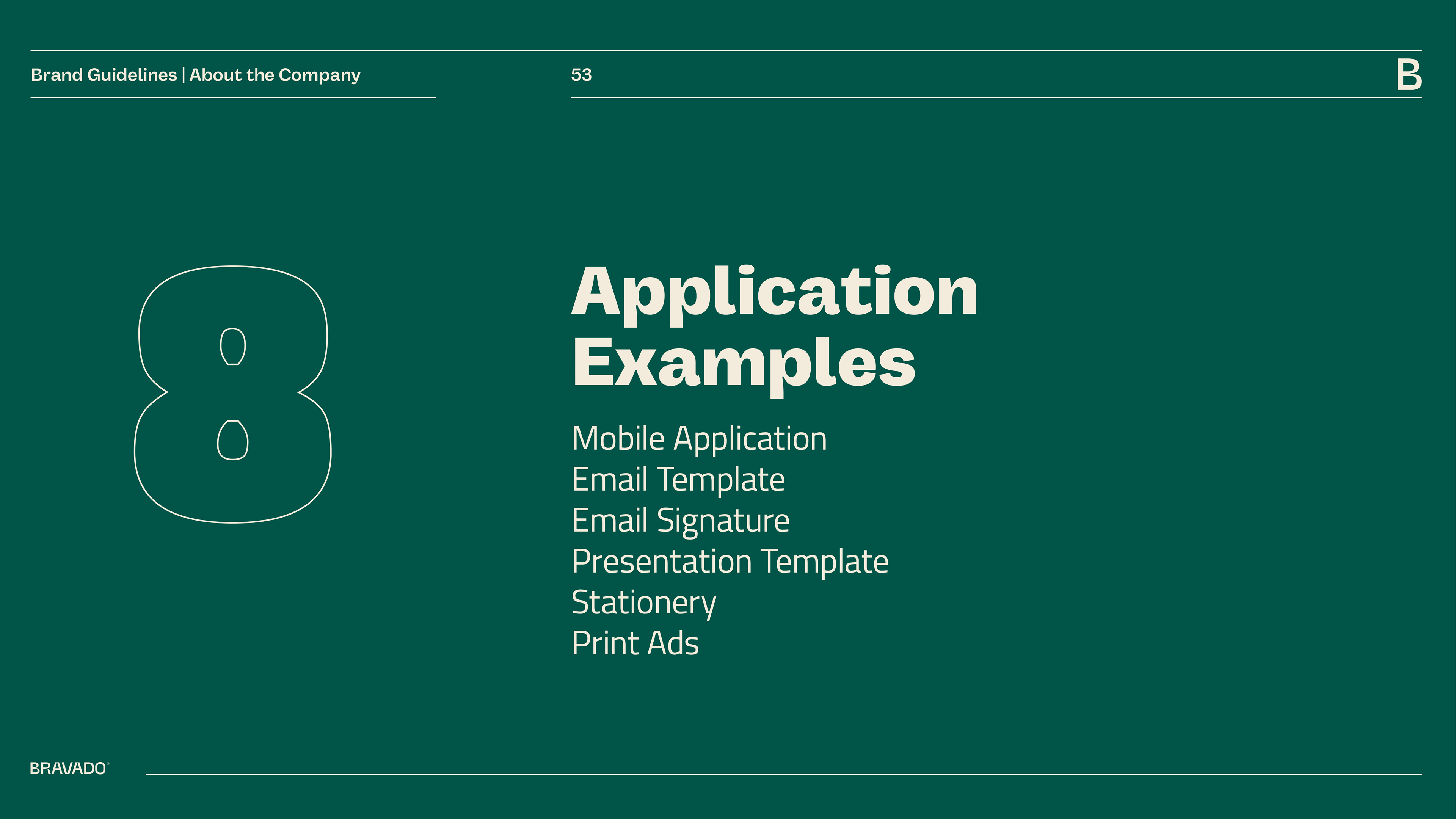Image resolution: width=1456 pixels, height=819 pixels.
Task: Click the upper hole of the 8
Action: tap(232, 347)
